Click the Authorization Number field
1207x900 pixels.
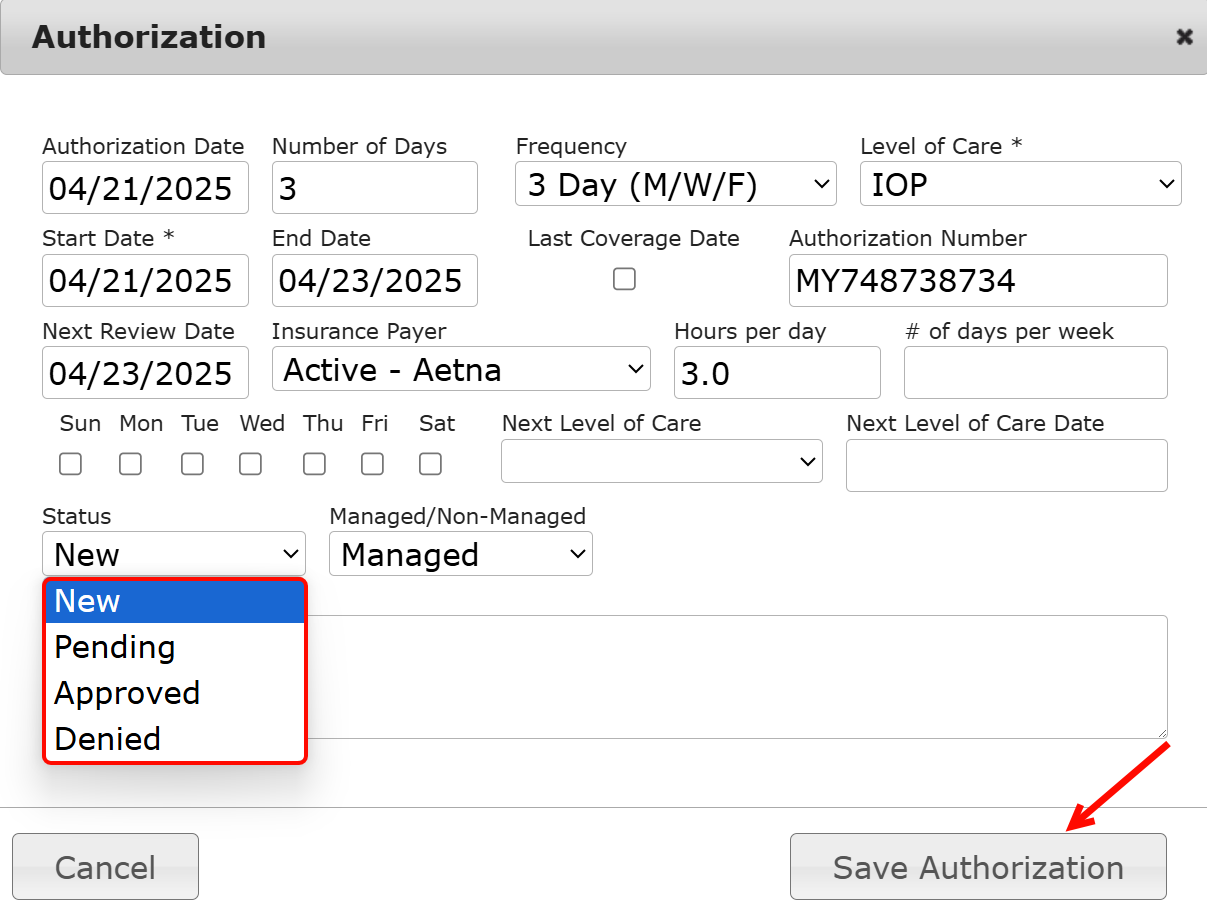tap(977, 281)
